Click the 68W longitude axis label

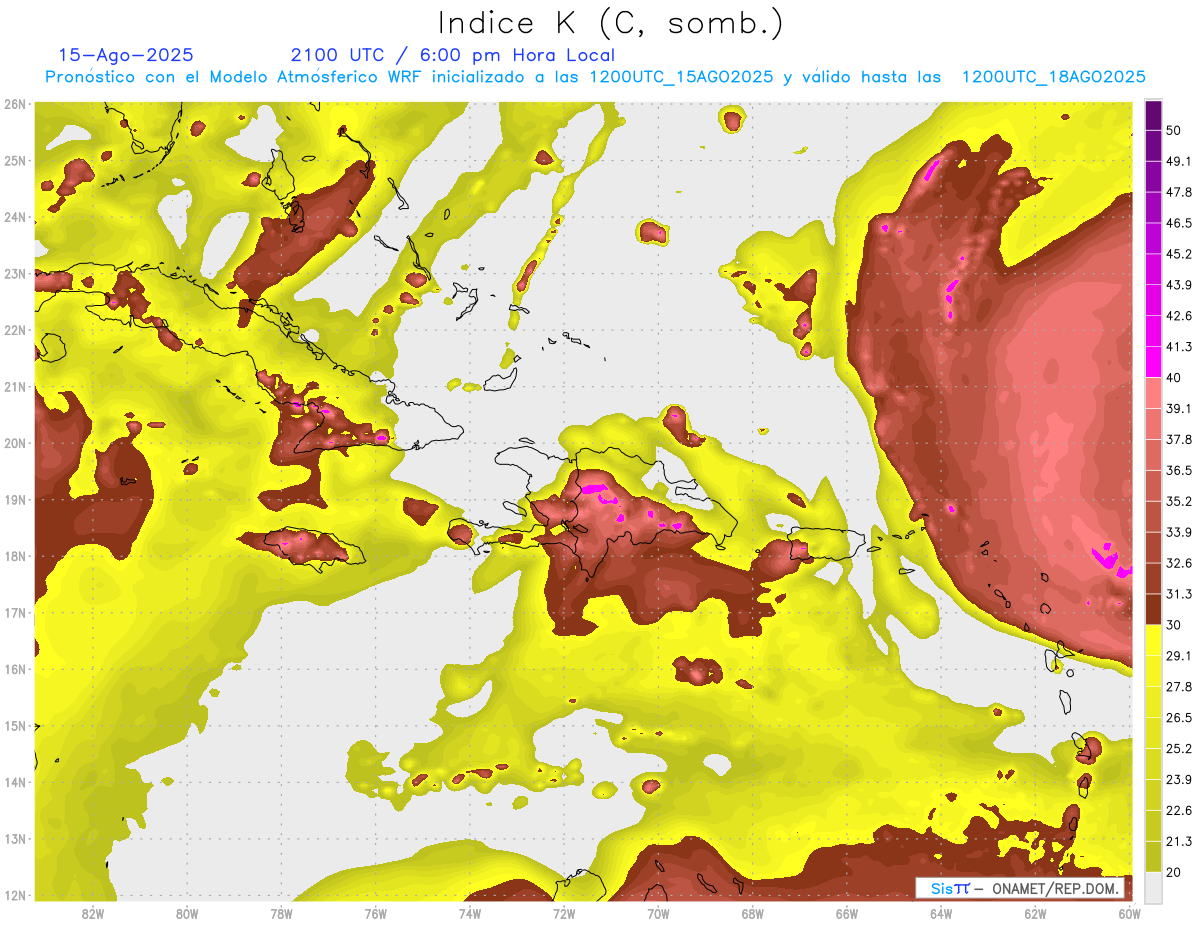(x=753, y=913)
